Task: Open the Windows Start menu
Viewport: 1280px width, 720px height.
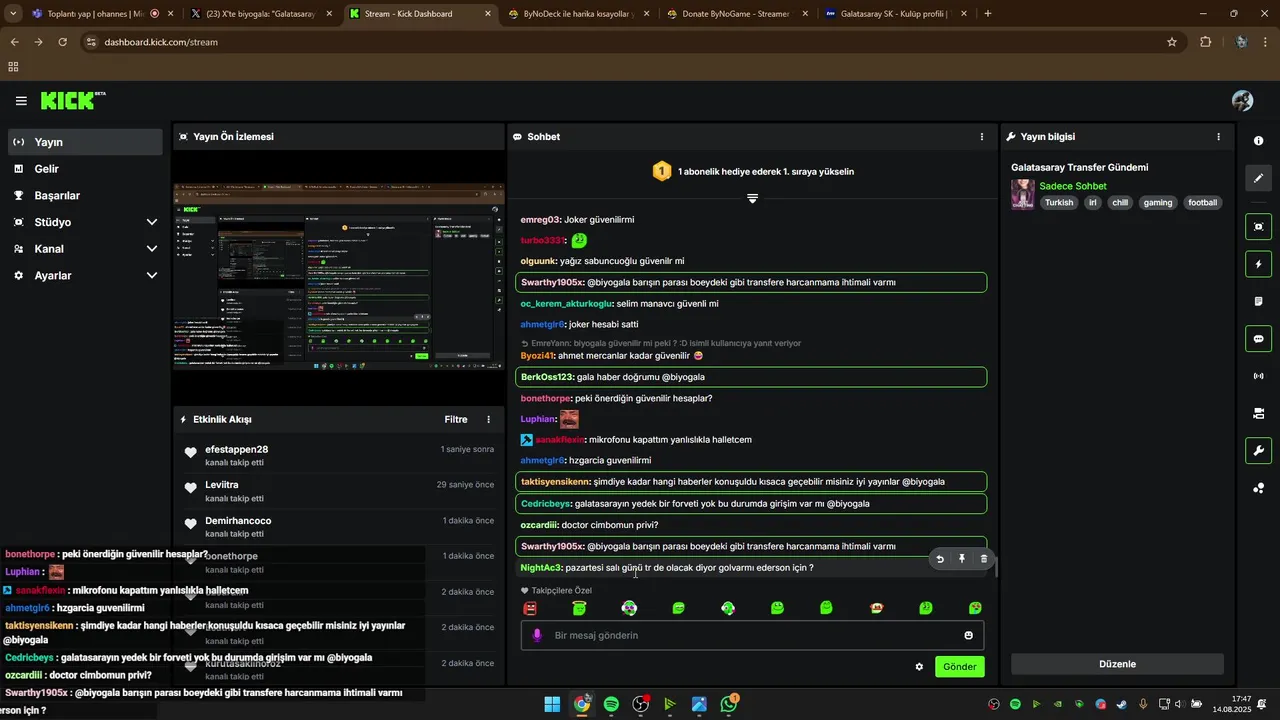Action: coord(552,704)
